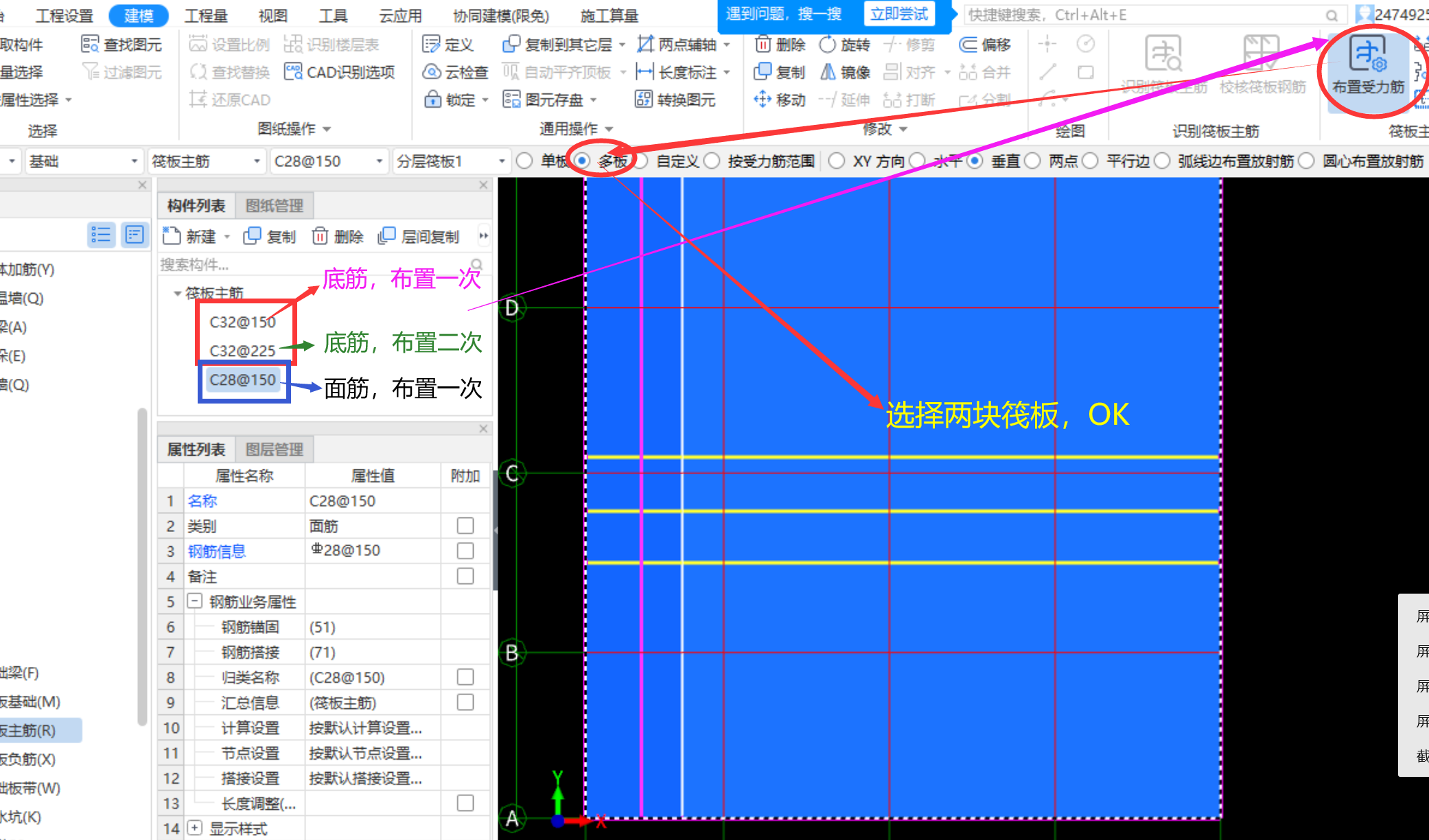Image resolution: width=1429 pixels, height=840 pixels.
Task: Click the 名称 property link
Action: click(202, 501)
